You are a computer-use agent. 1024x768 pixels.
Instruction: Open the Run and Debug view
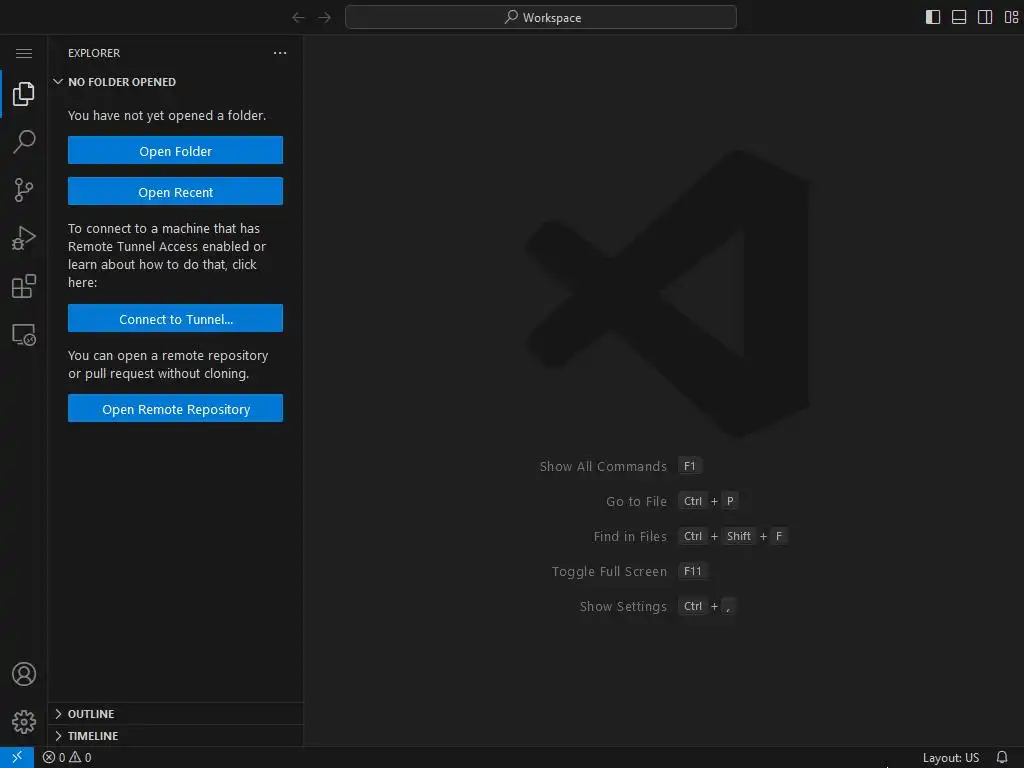(x=24, y=238)
